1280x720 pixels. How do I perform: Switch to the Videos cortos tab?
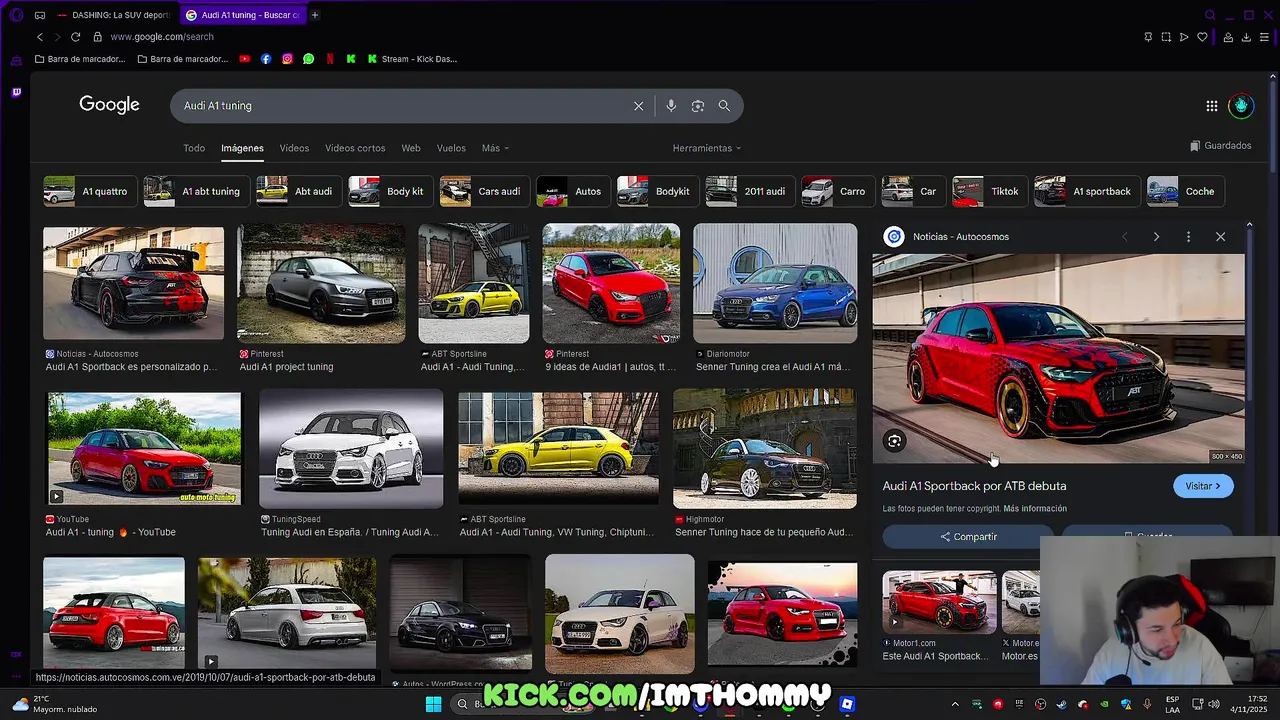(x=355, y=148)
